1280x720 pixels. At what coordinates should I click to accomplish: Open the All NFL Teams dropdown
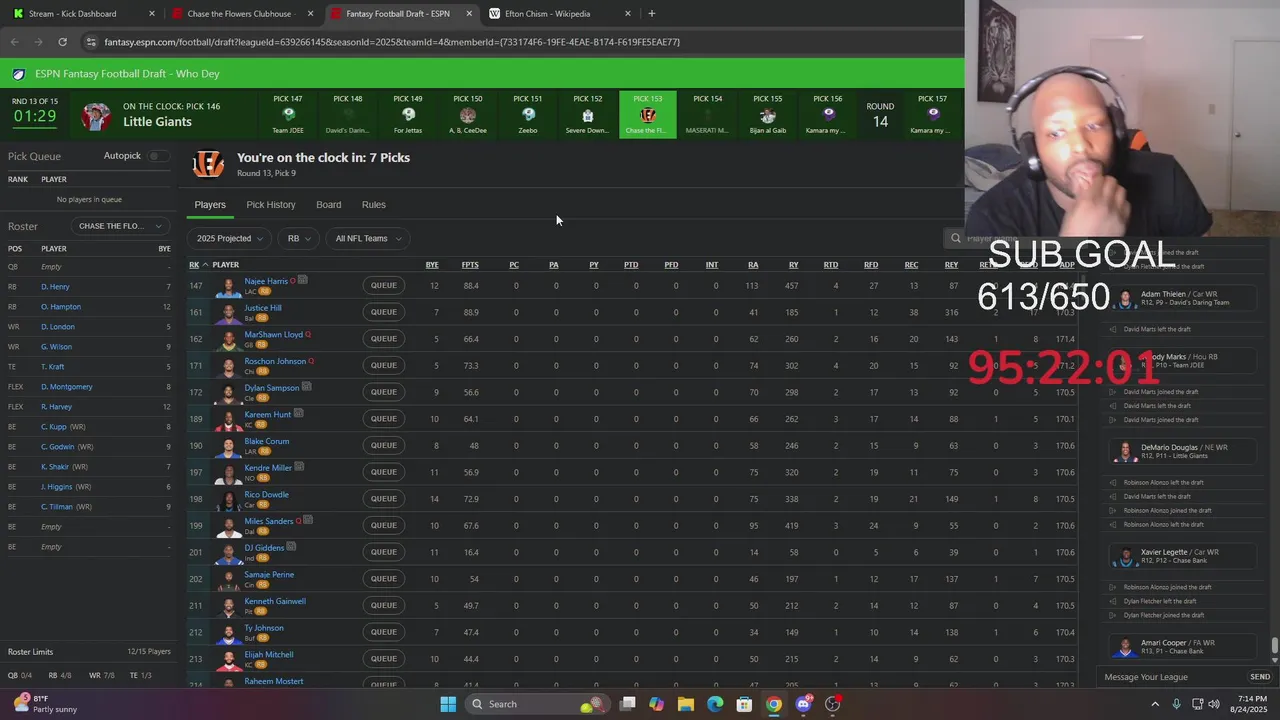[368, 238]
